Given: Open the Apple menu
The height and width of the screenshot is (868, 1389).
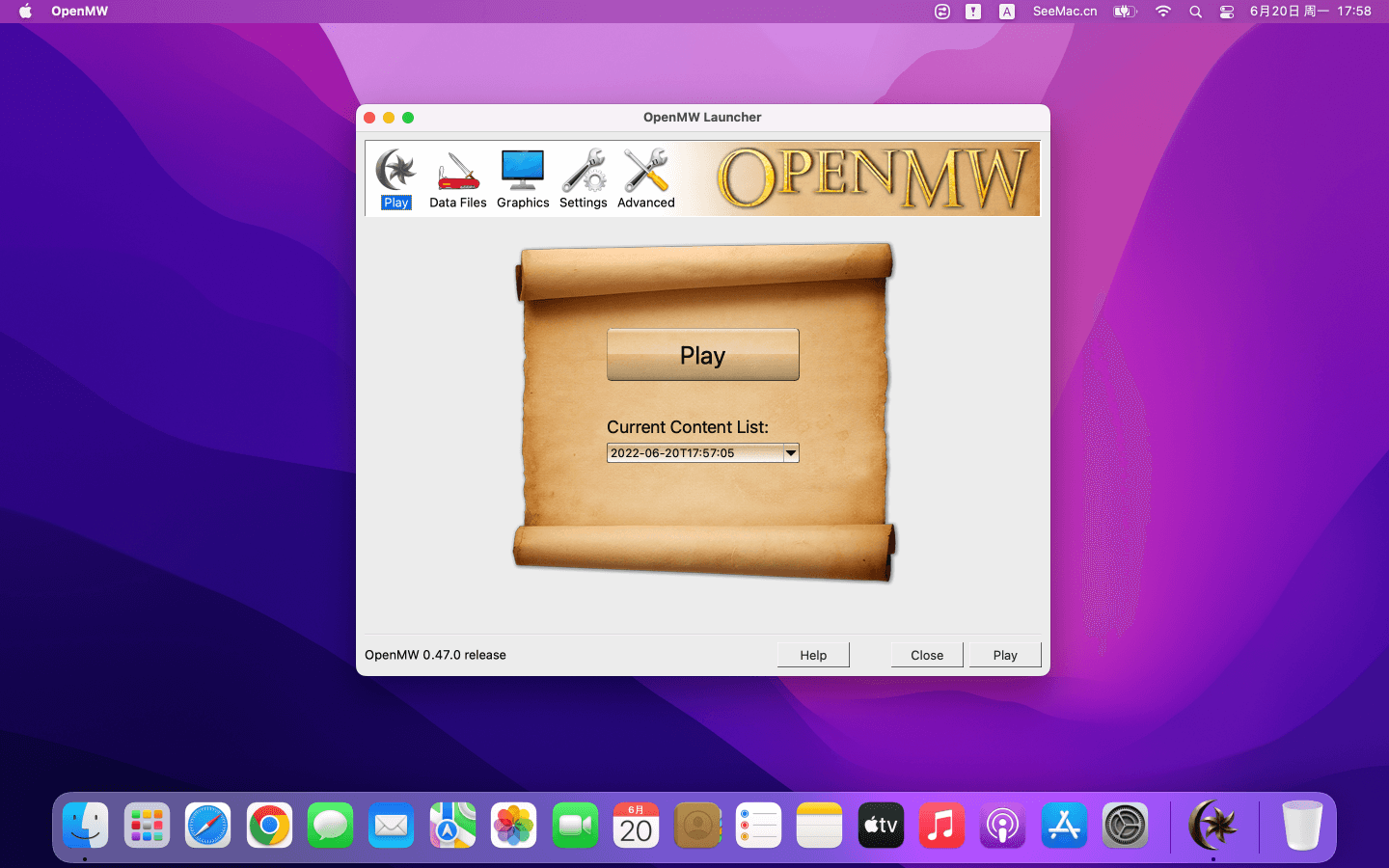Looking at the screenshot, I should point(25,12).
